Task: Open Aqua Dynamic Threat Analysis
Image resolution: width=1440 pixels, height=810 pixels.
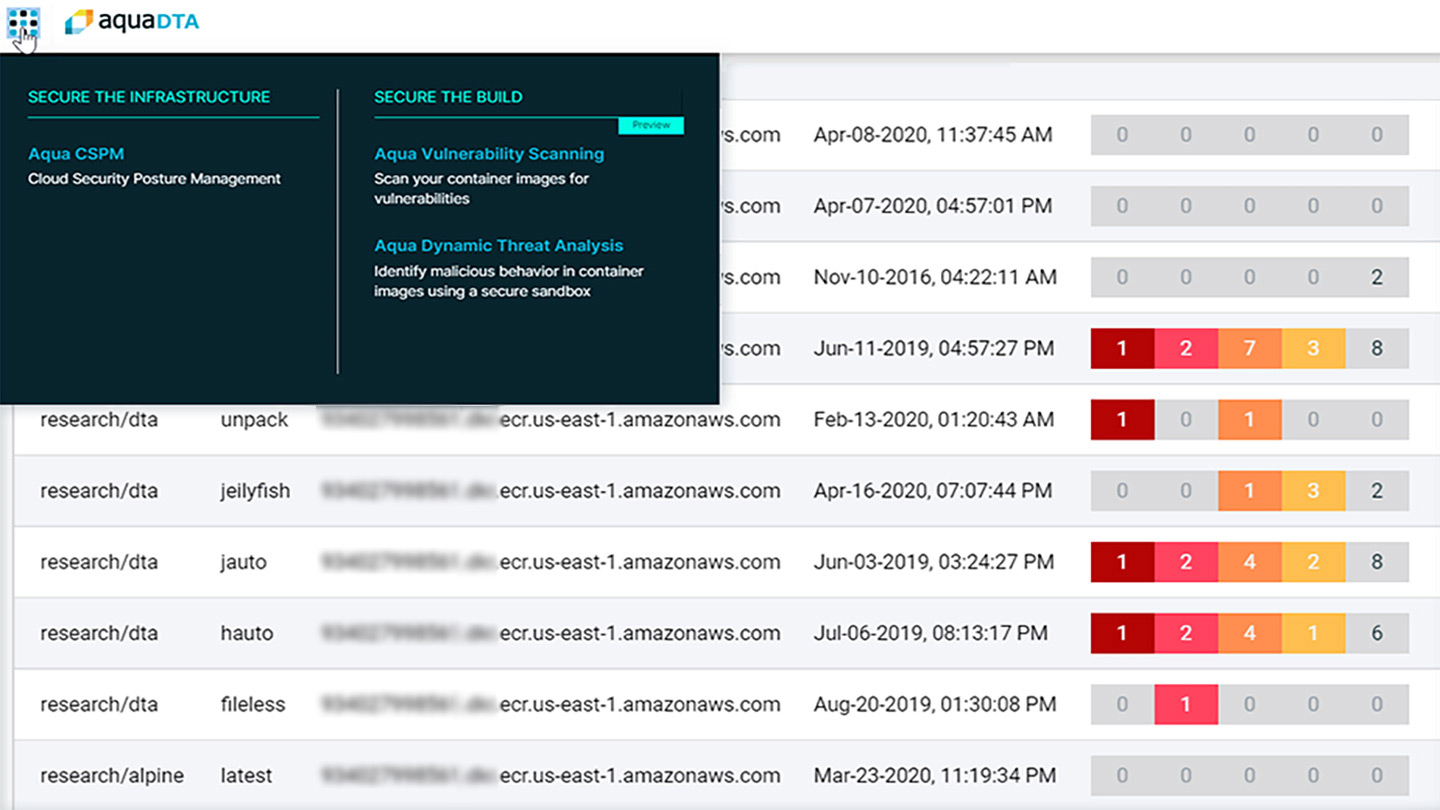Action: (x=497, y=245)
